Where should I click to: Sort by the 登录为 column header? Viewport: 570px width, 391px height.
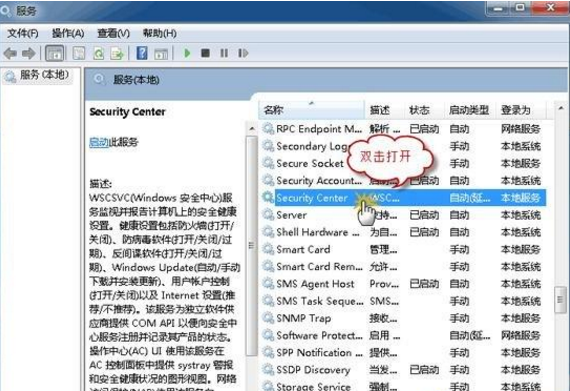521,110
